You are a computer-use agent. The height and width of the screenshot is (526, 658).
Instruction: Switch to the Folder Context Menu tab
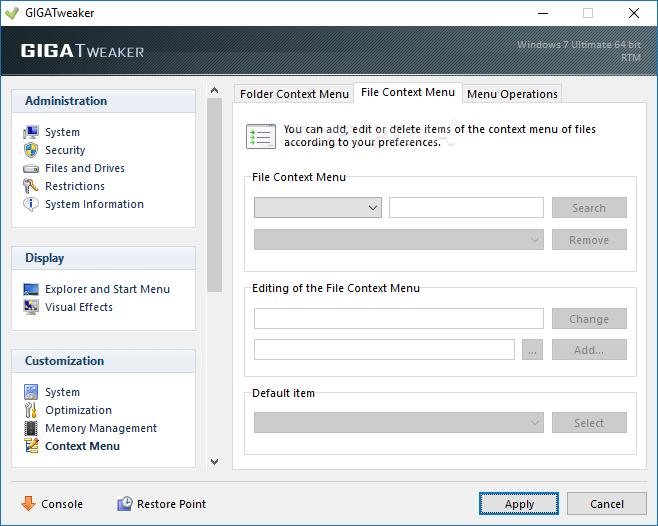tap(294, 94)
